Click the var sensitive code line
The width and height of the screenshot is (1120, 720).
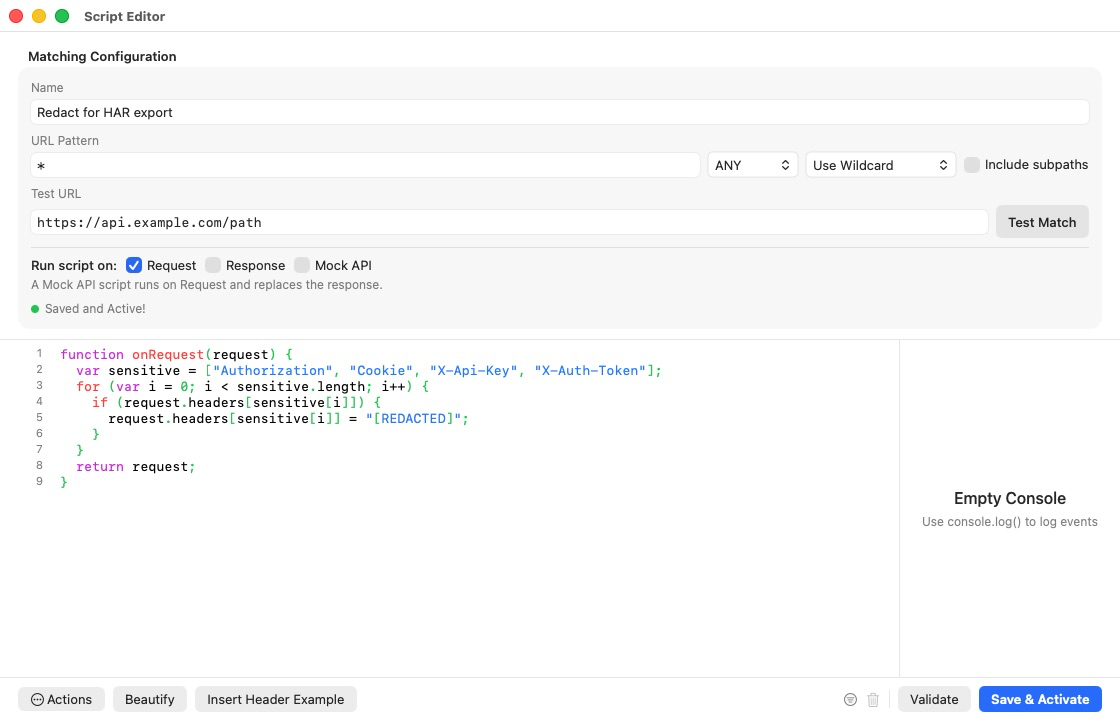point(369,371)
